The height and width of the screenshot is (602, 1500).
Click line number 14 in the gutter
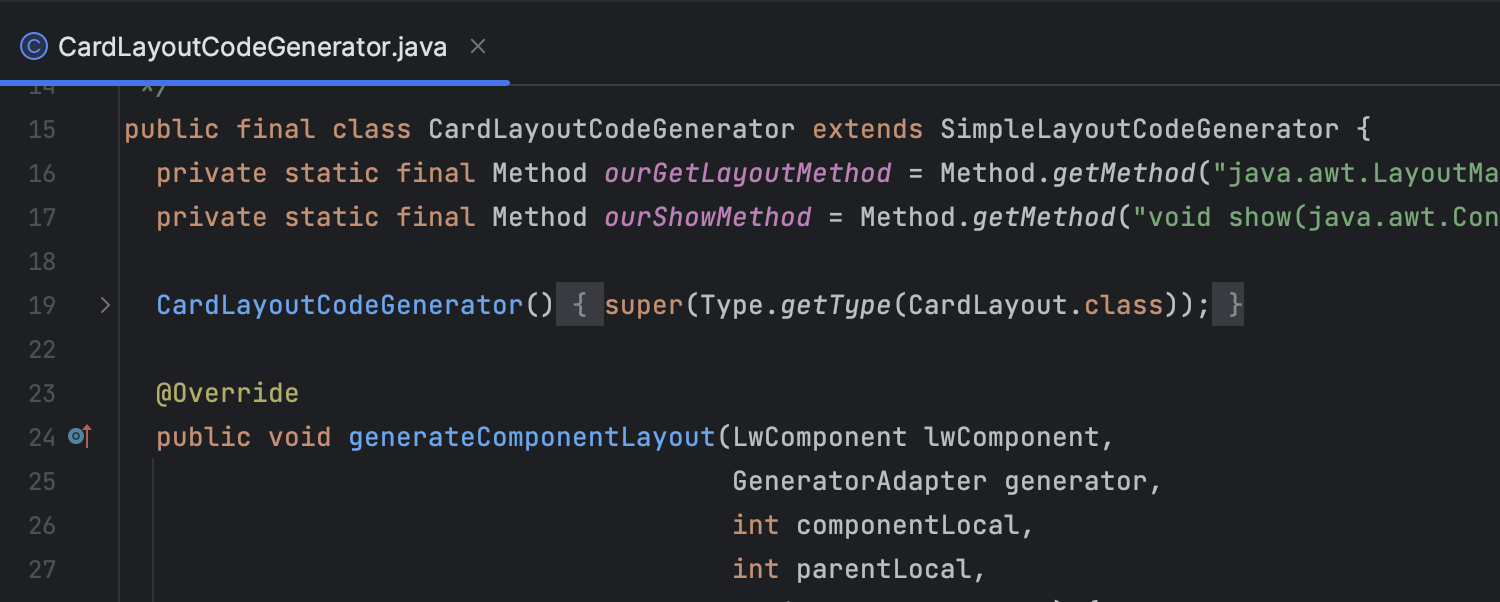[x=41, y=86]
